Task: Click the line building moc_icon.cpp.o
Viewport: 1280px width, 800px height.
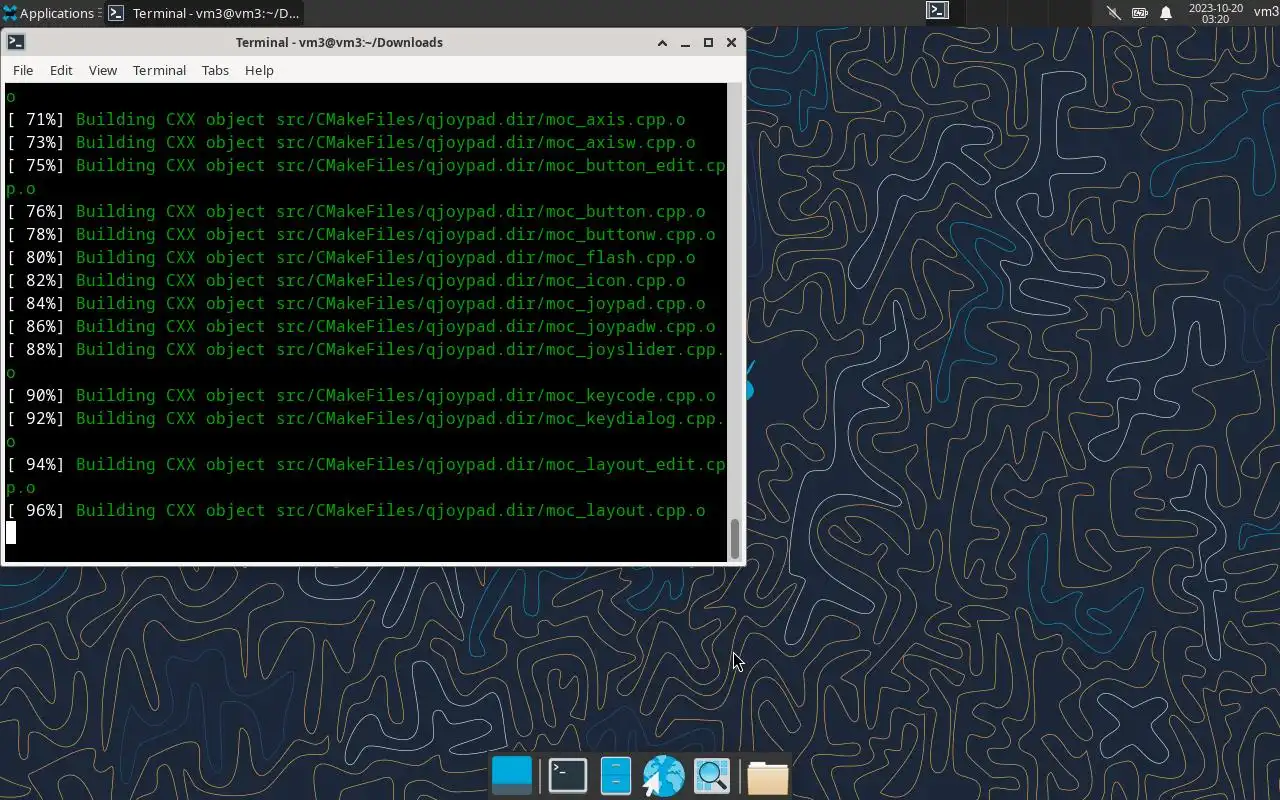Action: (x=346, y=280)
